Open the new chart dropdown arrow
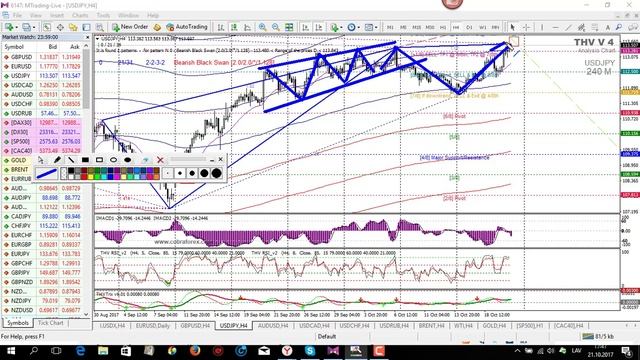The image size is (640, 360). click(16, 27)
